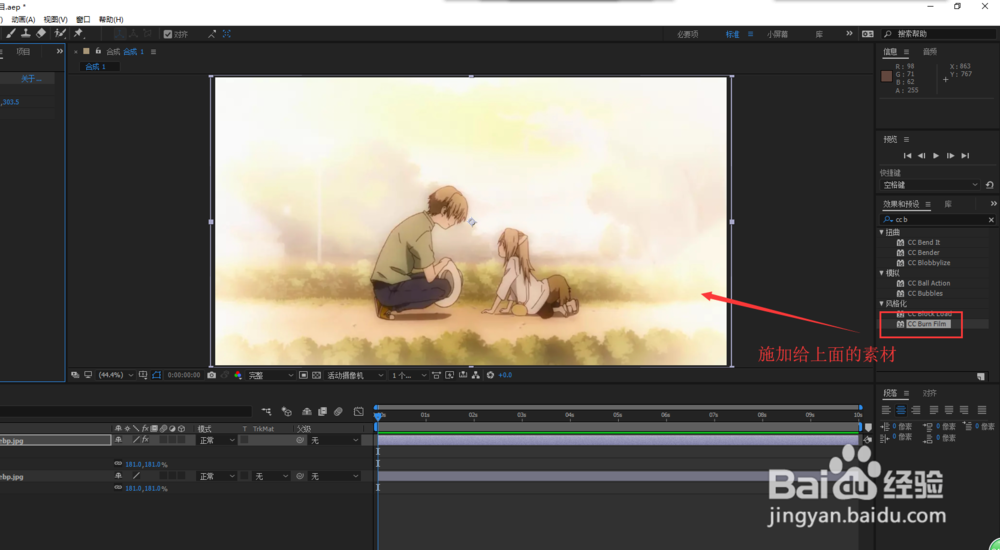
Task: Click the composition mini-flowchart icon in timeline
Action: click(267, 412)
